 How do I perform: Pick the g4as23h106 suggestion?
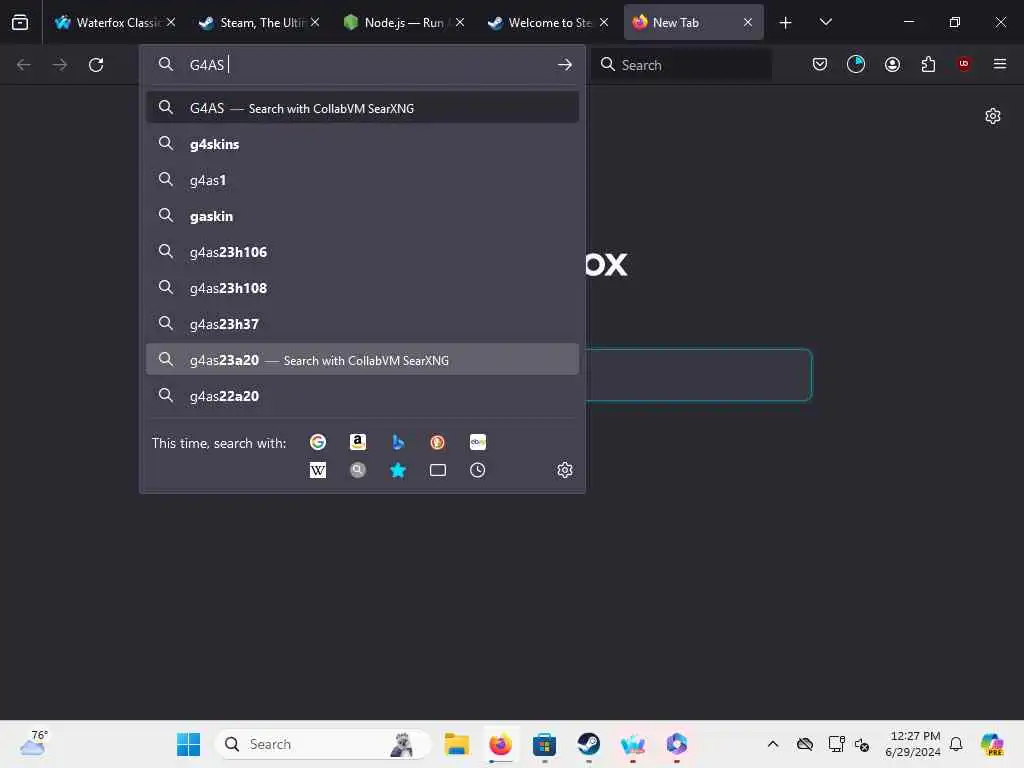tap(362, 251)
